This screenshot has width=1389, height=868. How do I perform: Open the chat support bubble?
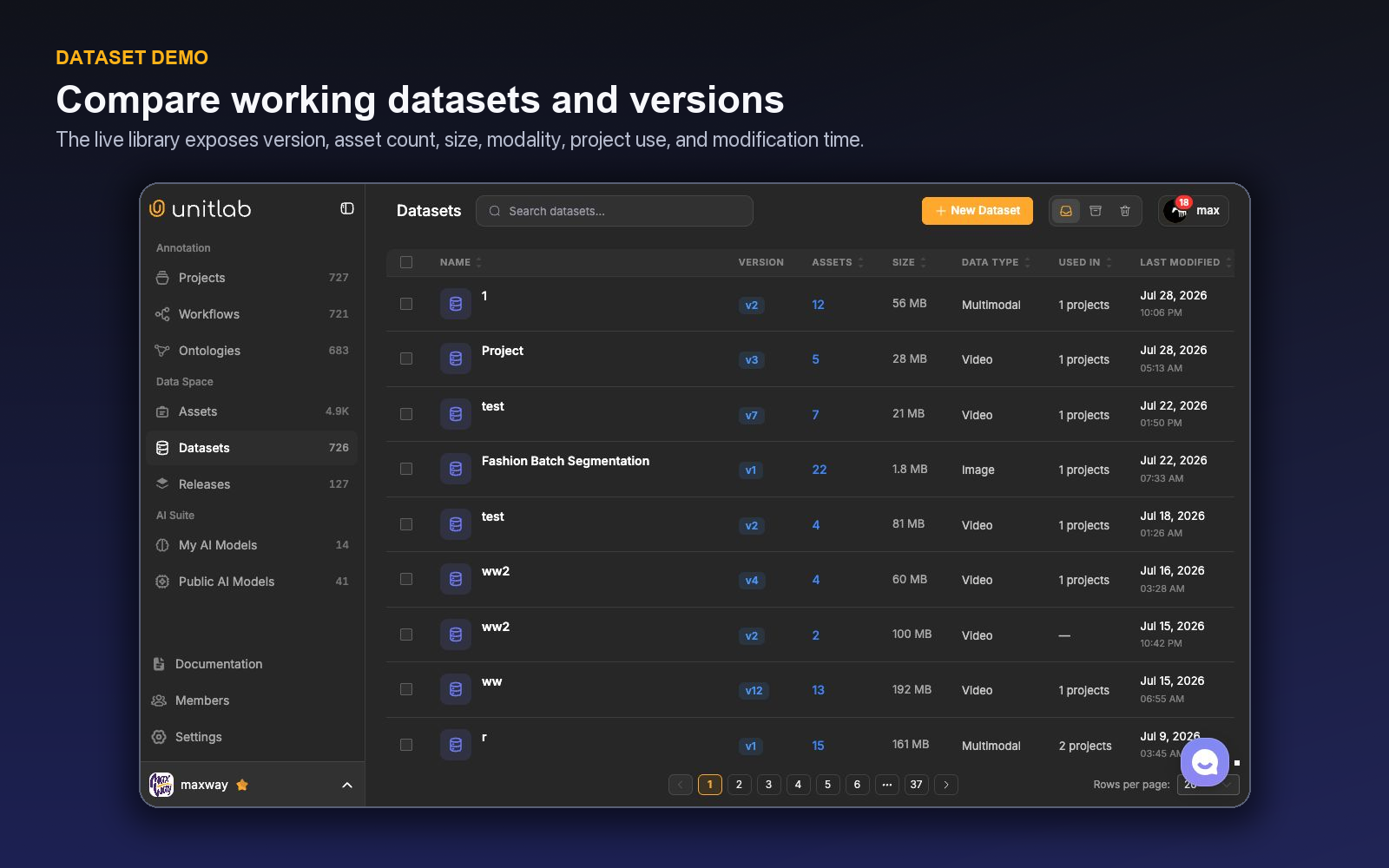coord(1205,762)
